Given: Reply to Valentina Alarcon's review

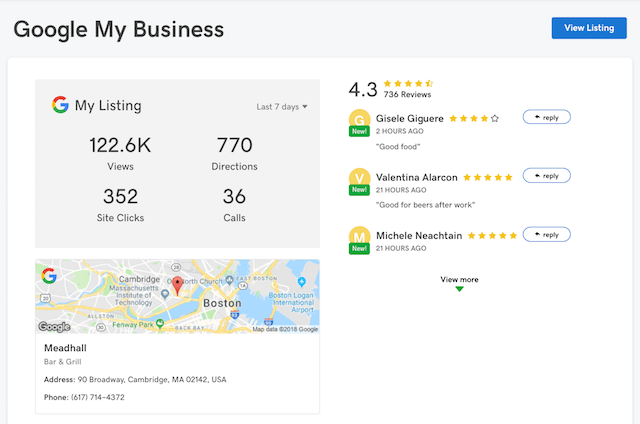Looking at the screenshot, I should pos(547,175).
